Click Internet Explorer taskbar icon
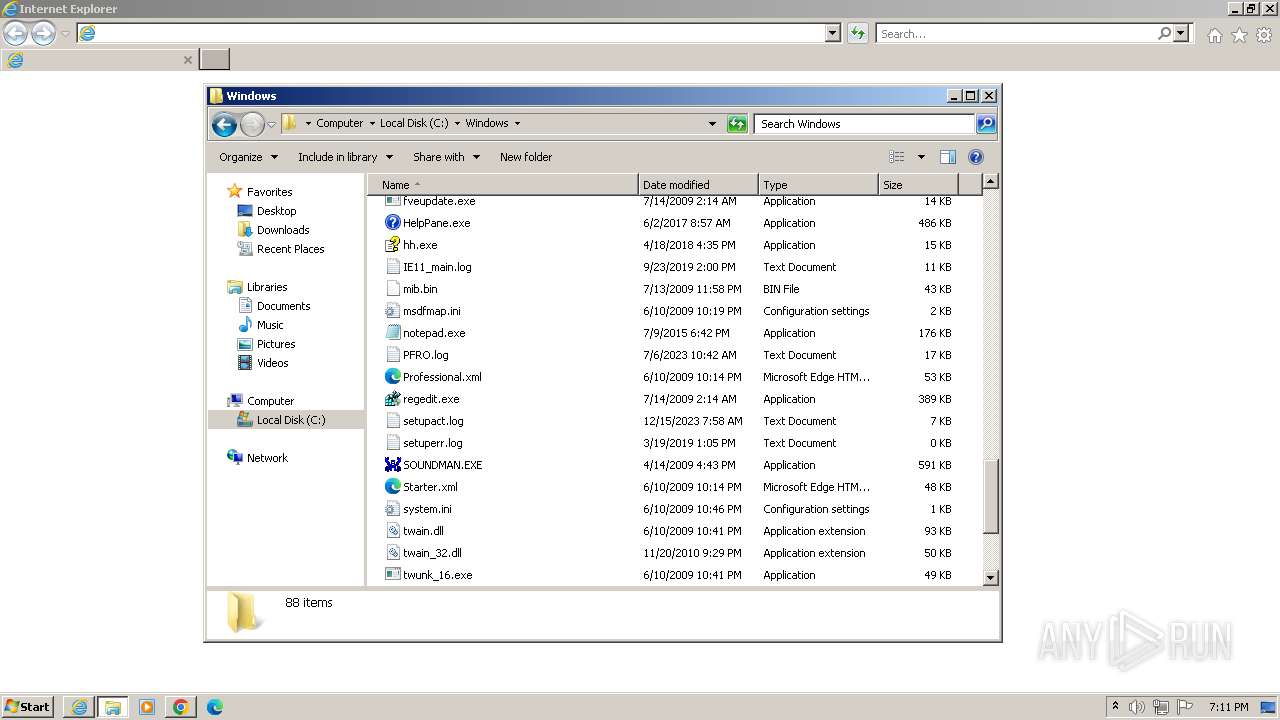 click(x=79, y=707)
